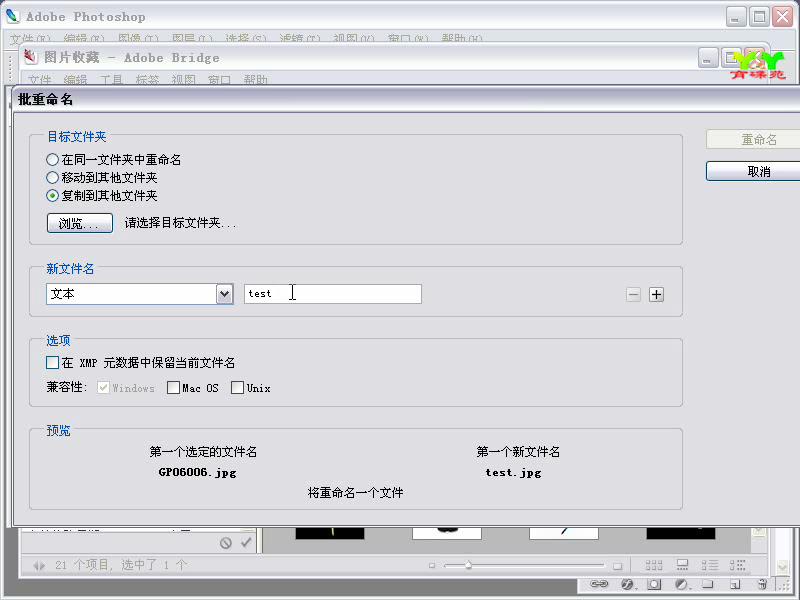Remove filename element with minus button
The height and width of the screenshot is (600, 800).
pyautogui.click(x=633, y=294)
